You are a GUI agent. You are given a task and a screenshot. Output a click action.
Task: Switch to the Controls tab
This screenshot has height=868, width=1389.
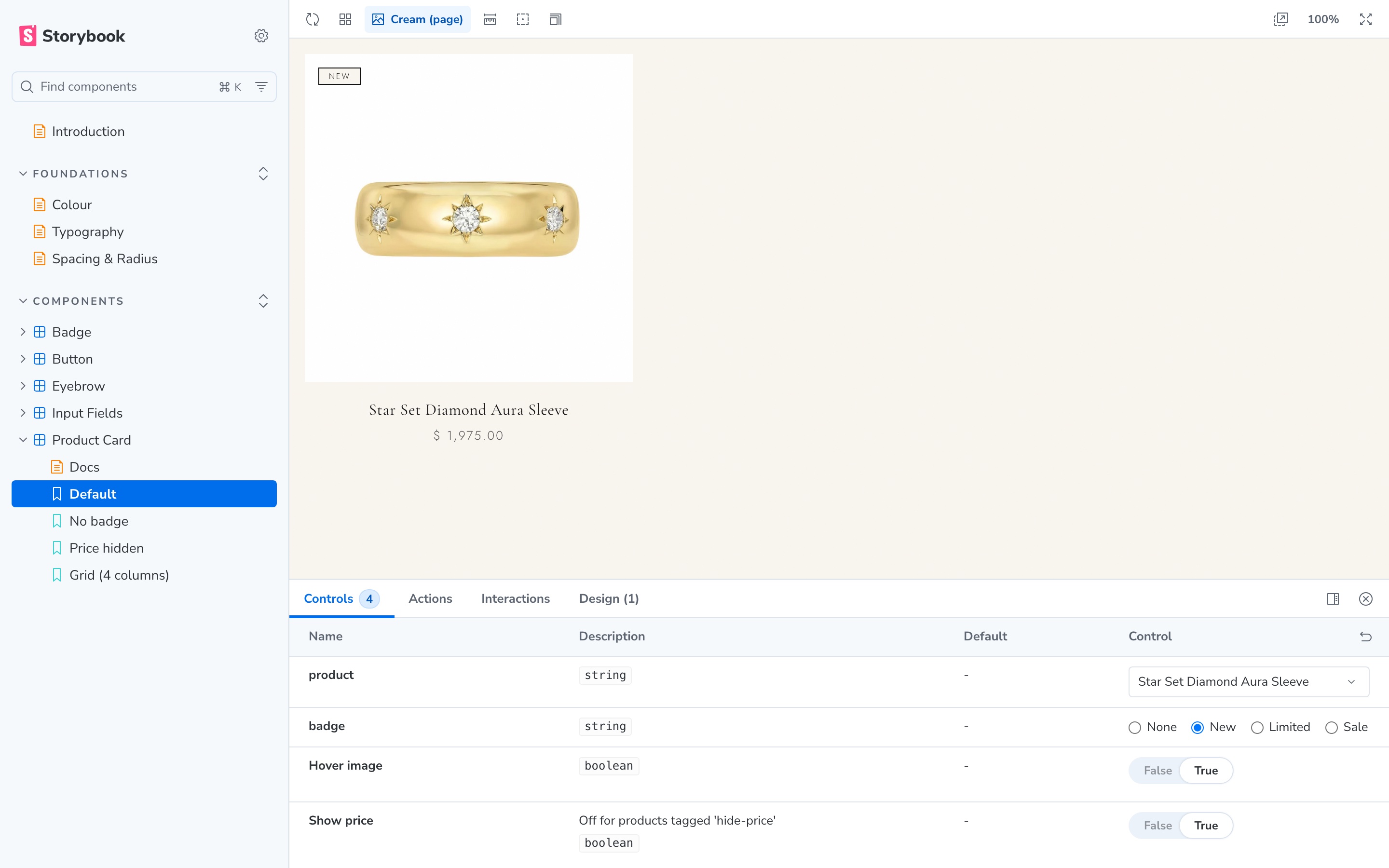pos(341,598)
